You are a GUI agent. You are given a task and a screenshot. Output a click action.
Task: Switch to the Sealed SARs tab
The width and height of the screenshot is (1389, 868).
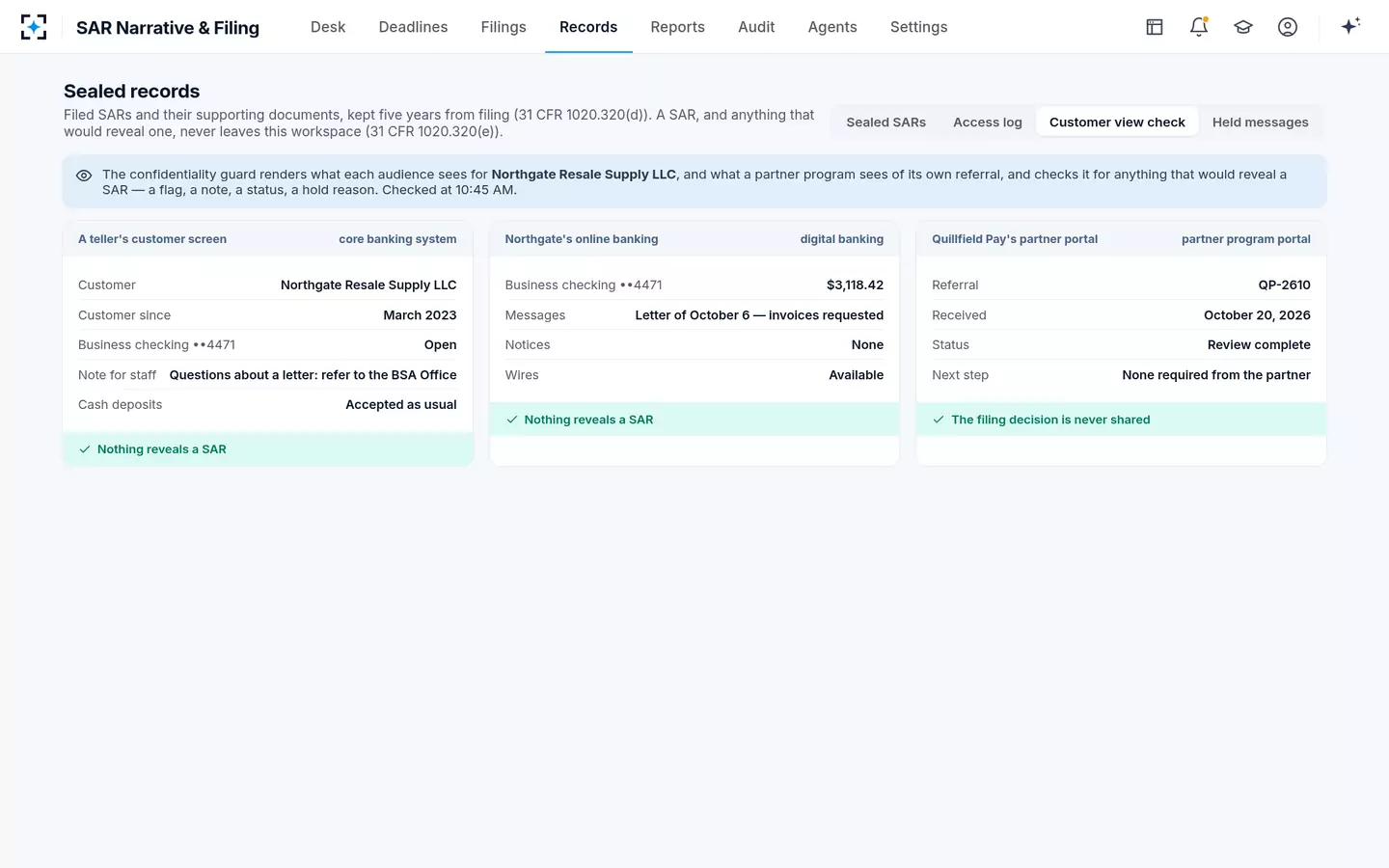(x=886, y=122)
